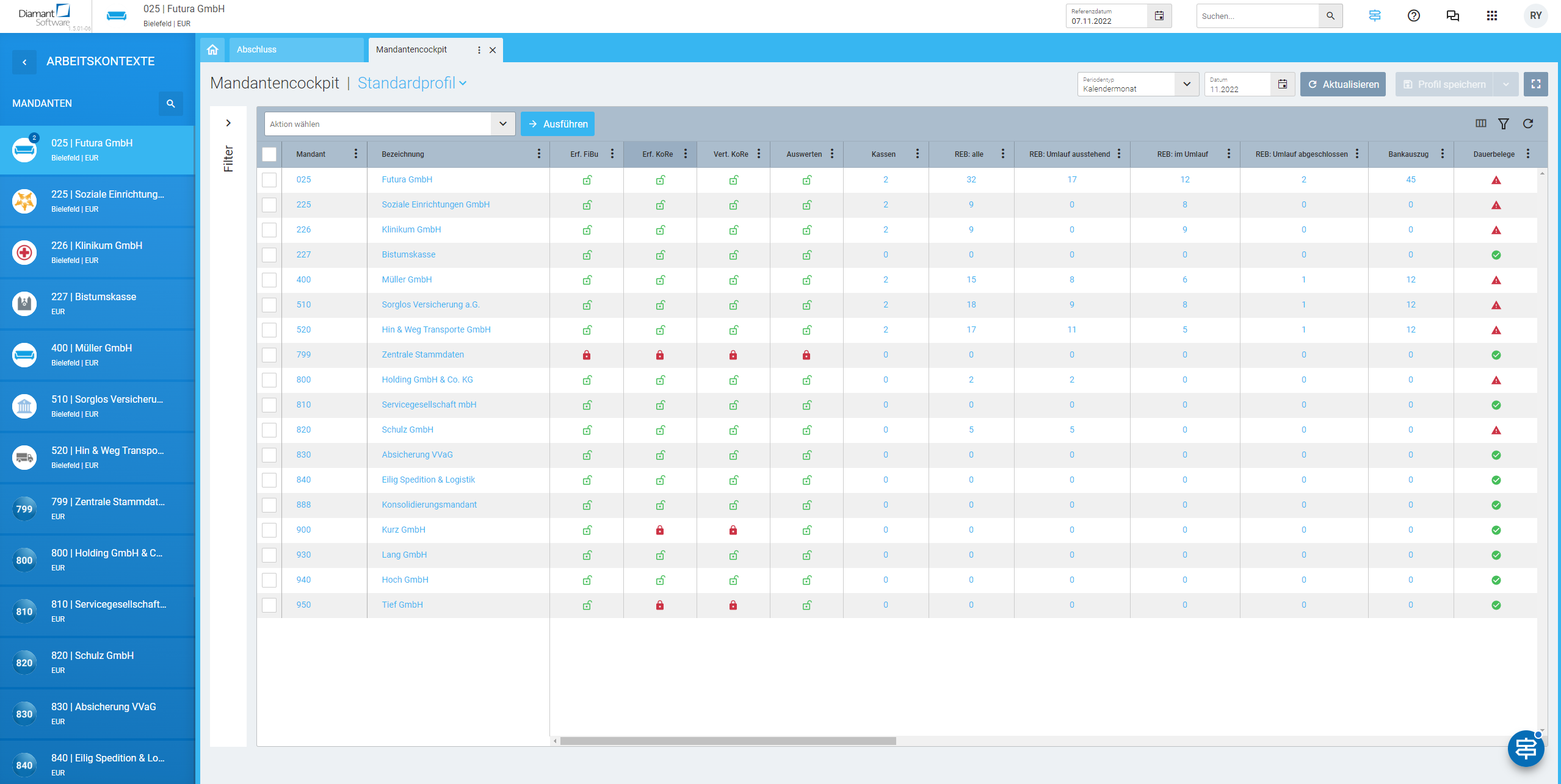1561x784 pixels.
Task: Check the row for Müller GmbH
Action: tap(269, 280)
